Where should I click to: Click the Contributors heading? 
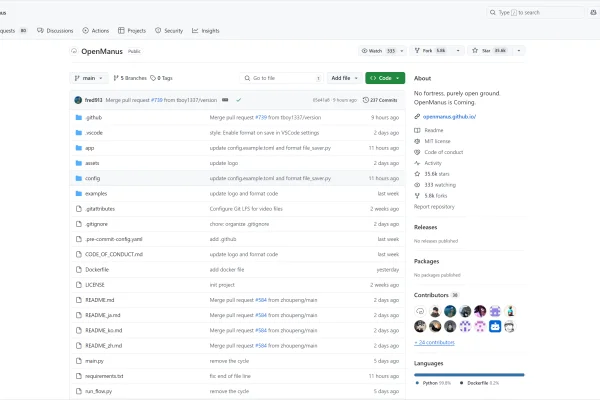(x=431, y=295)
